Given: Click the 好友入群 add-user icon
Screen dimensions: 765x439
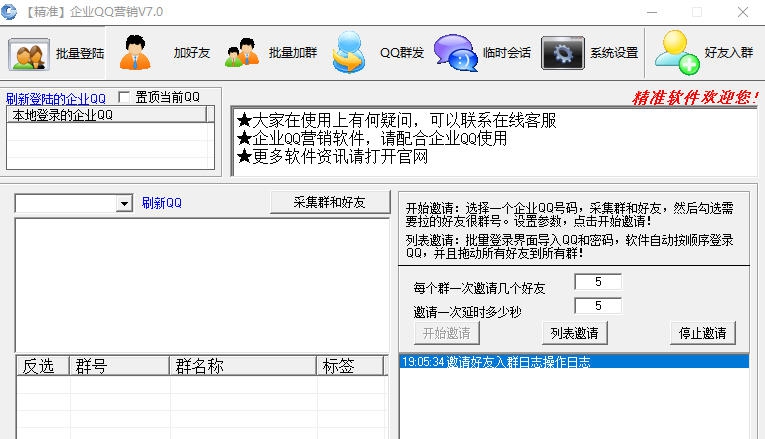Looking at the screenshot, I should [677, 53].
